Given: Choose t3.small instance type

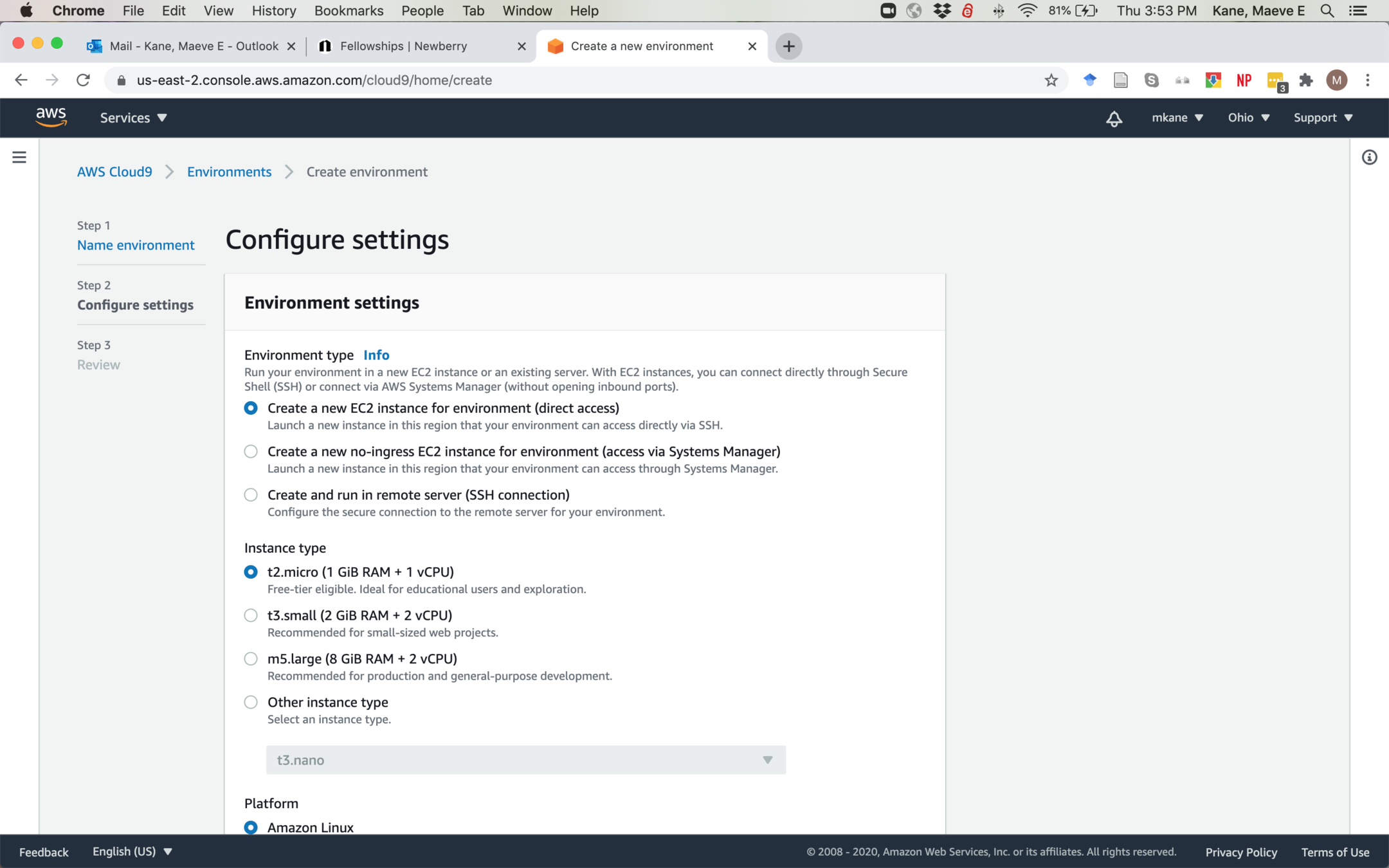Looking at the screenshot, I should click(251, 615).
